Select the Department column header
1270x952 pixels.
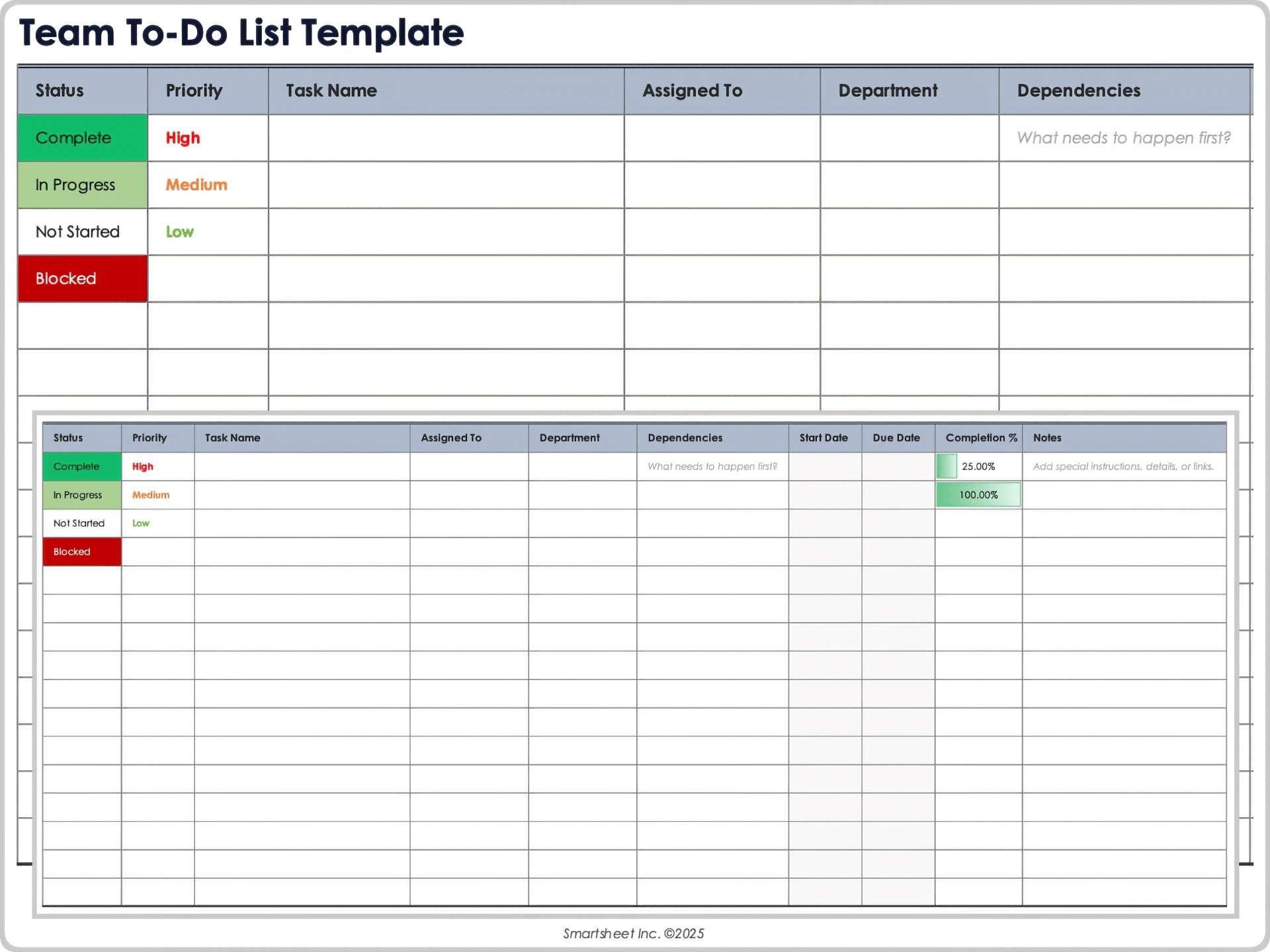coord(888,91)
